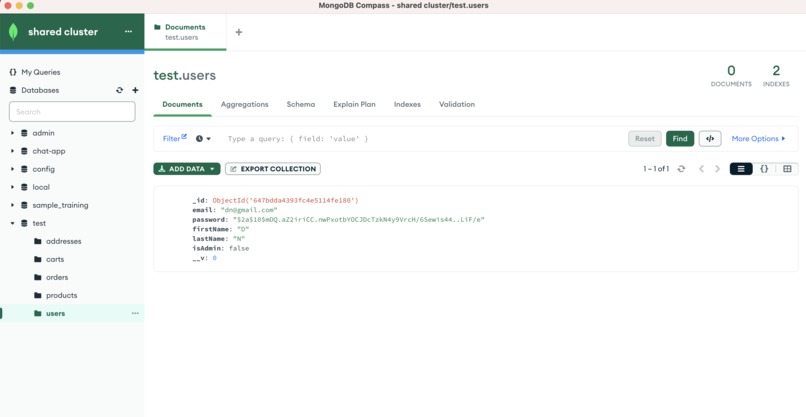This screenshot has width=806, height=417.
Task: Click the Databases heading
Action: 40,90
